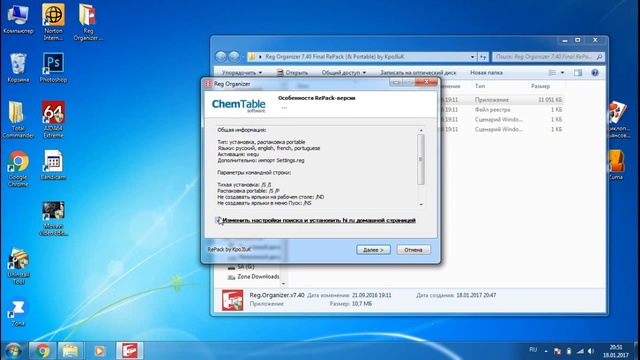The width and height of the screenshot is (640, 360).
Task: Launch Uninstall Tool from desktop
Action: (x=18, y=267)
